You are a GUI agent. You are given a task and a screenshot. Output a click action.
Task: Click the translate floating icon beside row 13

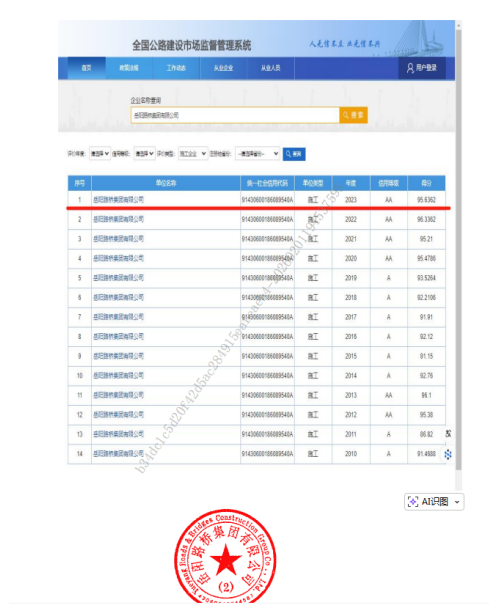click(448, 434)
